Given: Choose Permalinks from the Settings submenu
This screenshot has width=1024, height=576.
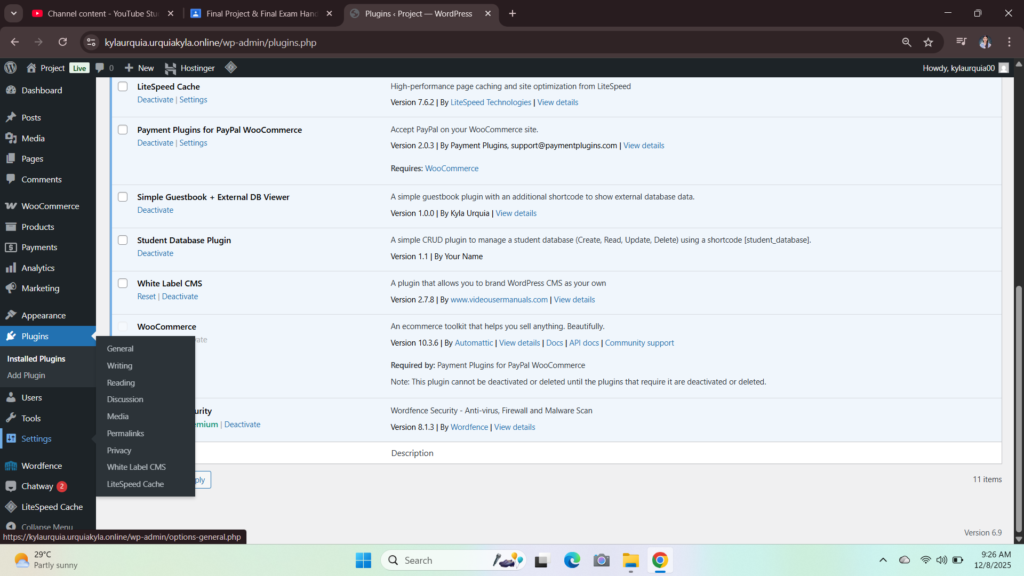Looking at the screenshot, I should [x=126, y=433].
